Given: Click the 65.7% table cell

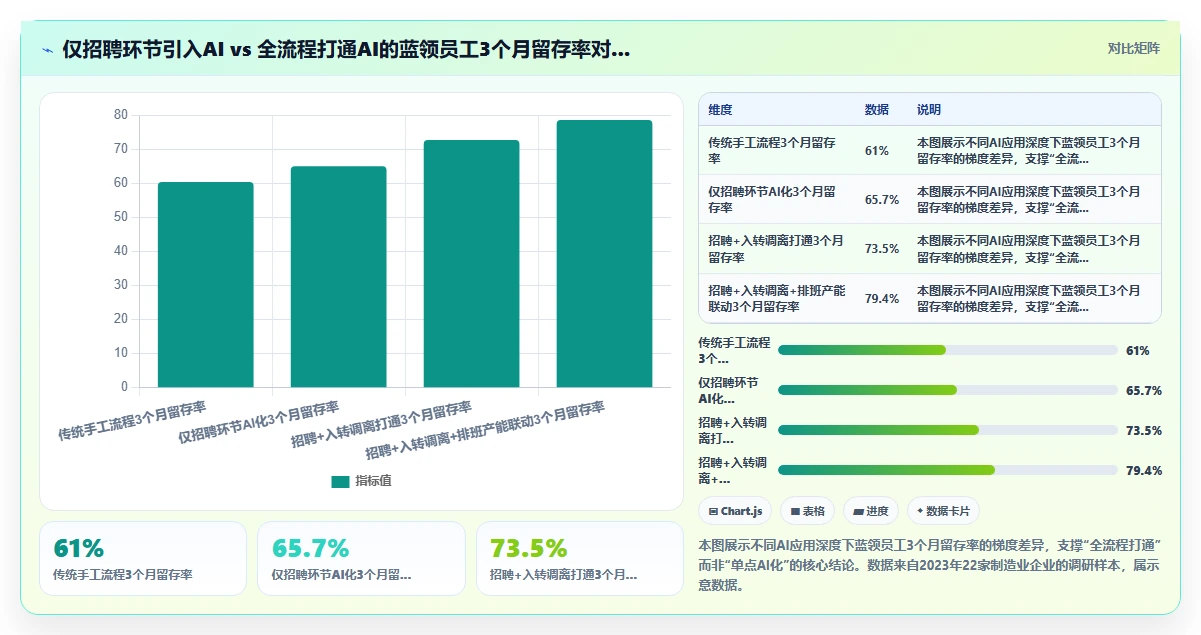Looking at the screenshot, I should [882, 199].
